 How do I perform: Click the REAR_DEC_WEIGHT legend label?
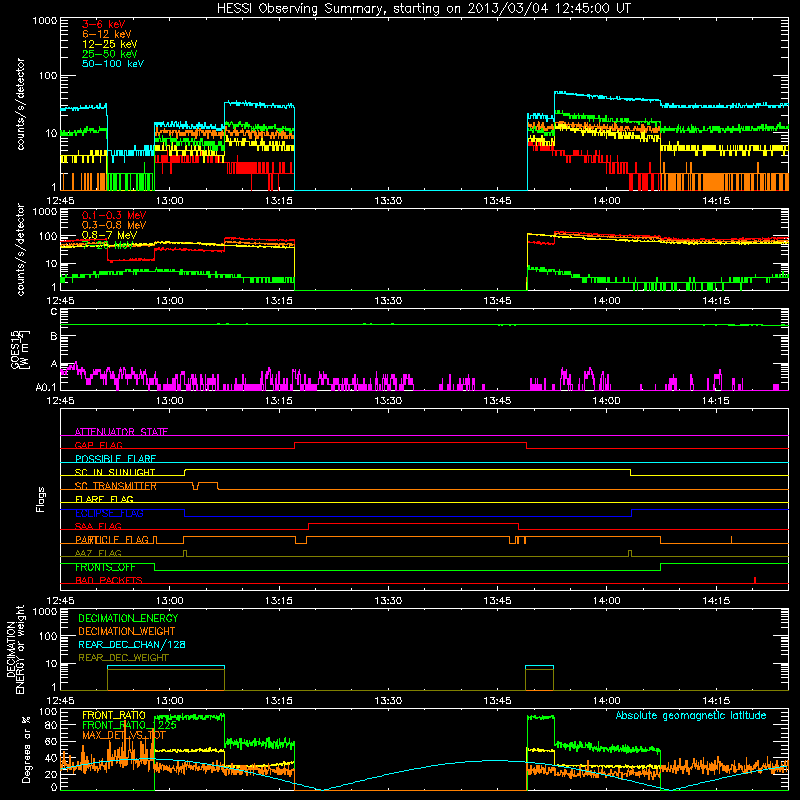tap(123, 658)
